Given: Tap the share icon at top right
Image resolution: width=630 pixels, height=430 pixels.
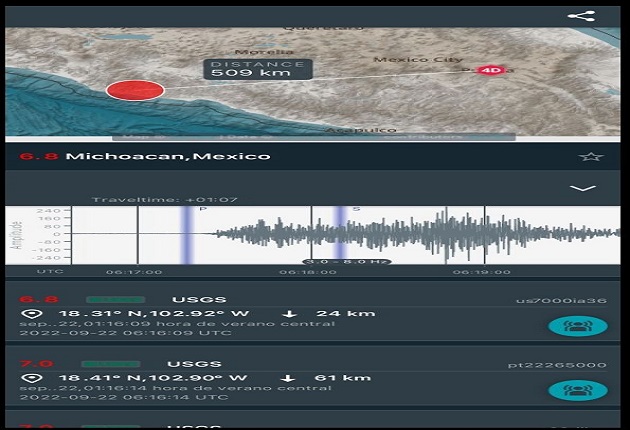Looking at the screenshot, I should pyautogui.click(x=581, y=16).
